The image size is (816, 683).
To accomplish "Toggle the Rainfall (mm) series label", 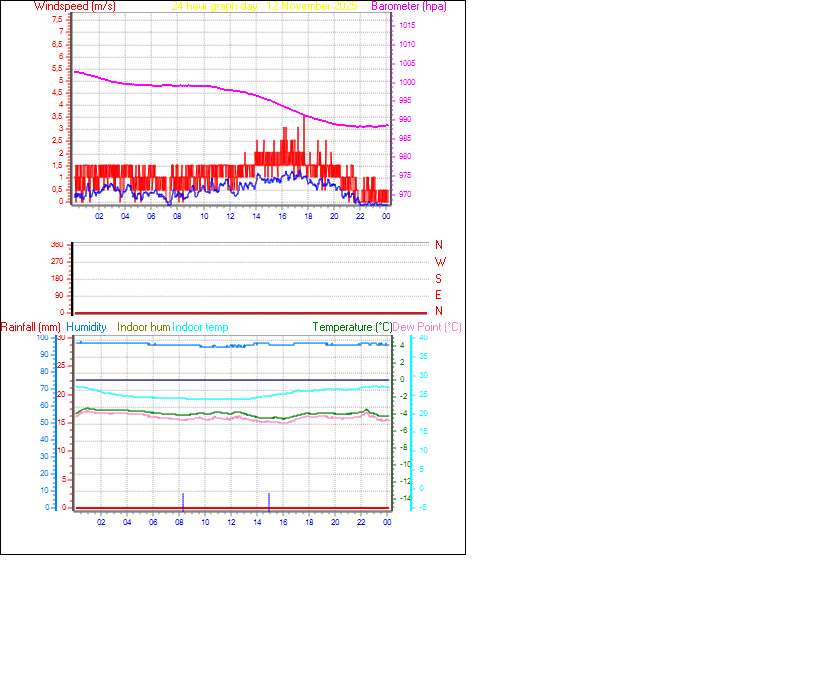I will pos(31,326).
